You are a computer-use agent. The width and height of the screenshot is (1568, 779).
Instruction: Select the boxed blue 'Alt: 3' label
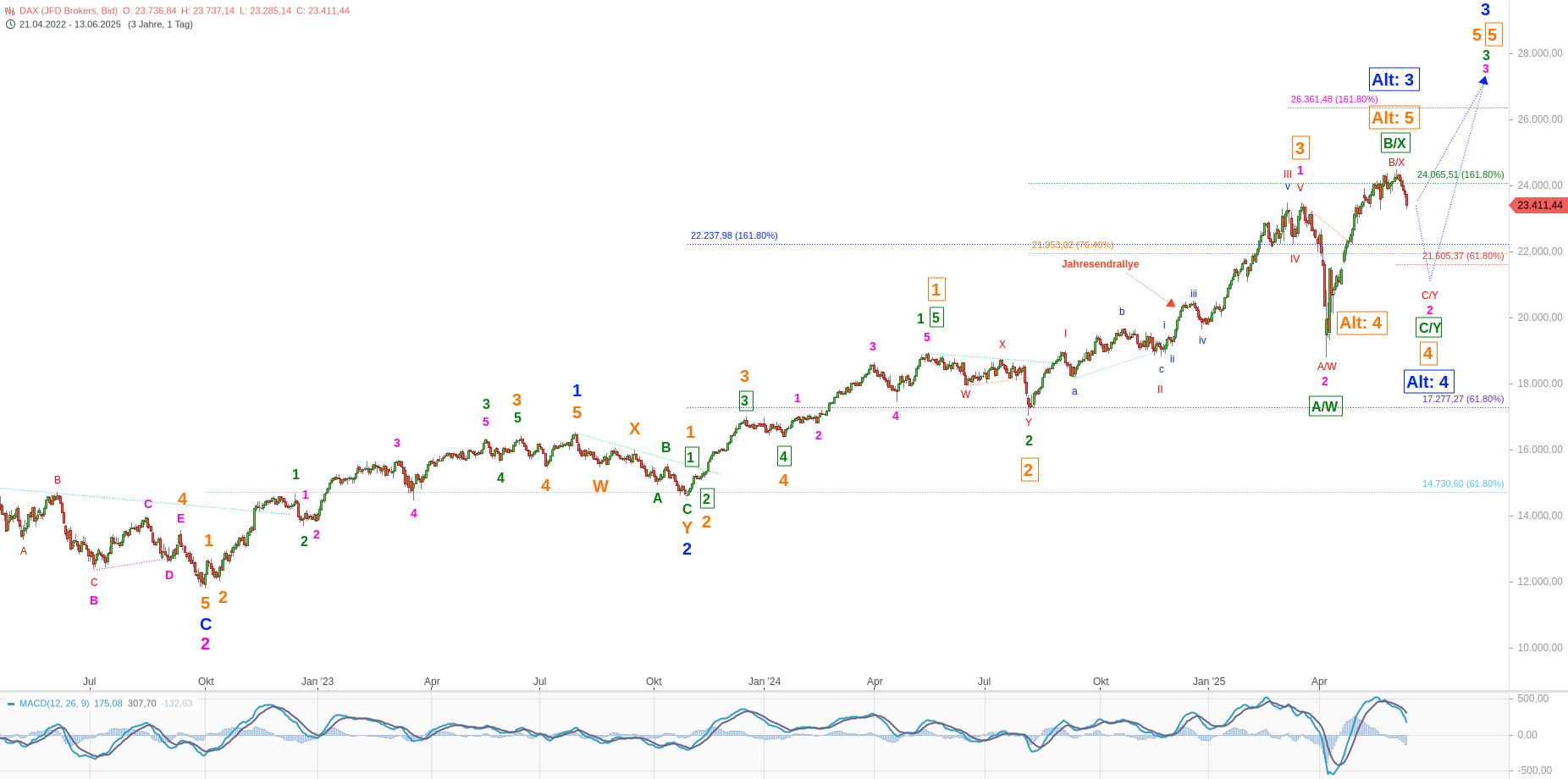(x=1394, y=80)
